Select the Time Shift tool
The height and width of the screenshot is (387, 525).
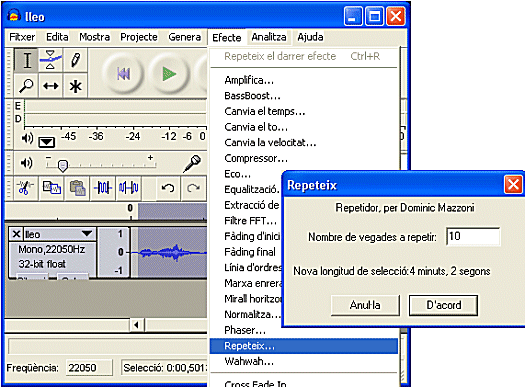[x=50, y=86]
